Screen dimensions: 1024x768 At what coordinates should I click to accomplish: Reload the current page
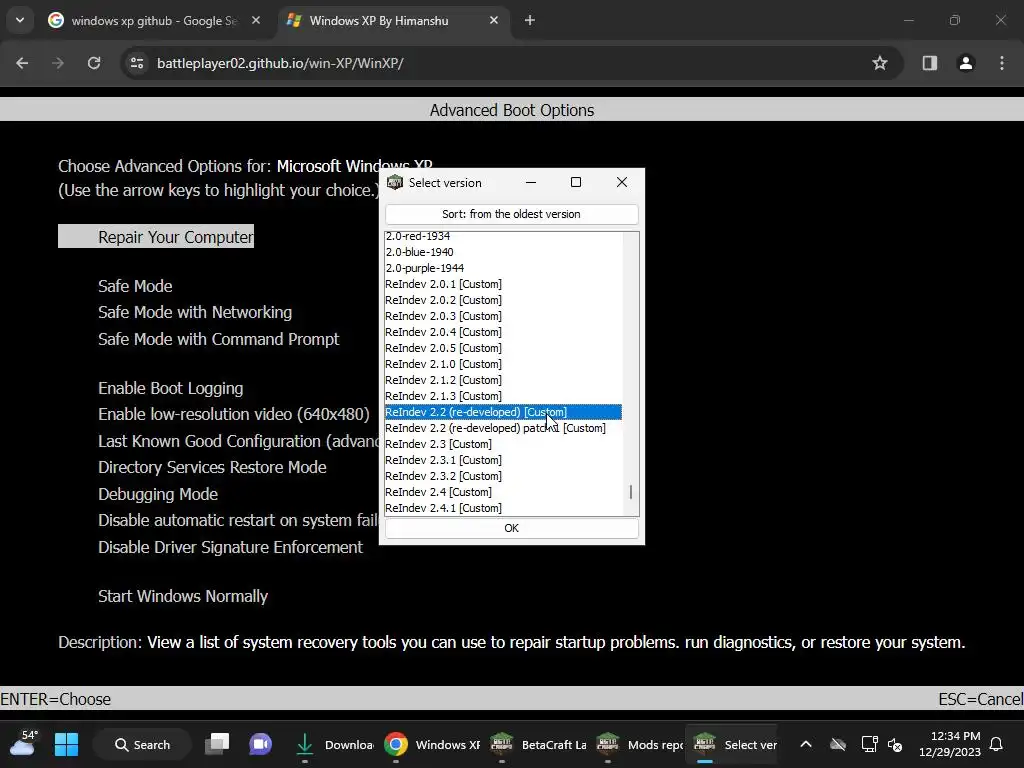tap(94, 63)
